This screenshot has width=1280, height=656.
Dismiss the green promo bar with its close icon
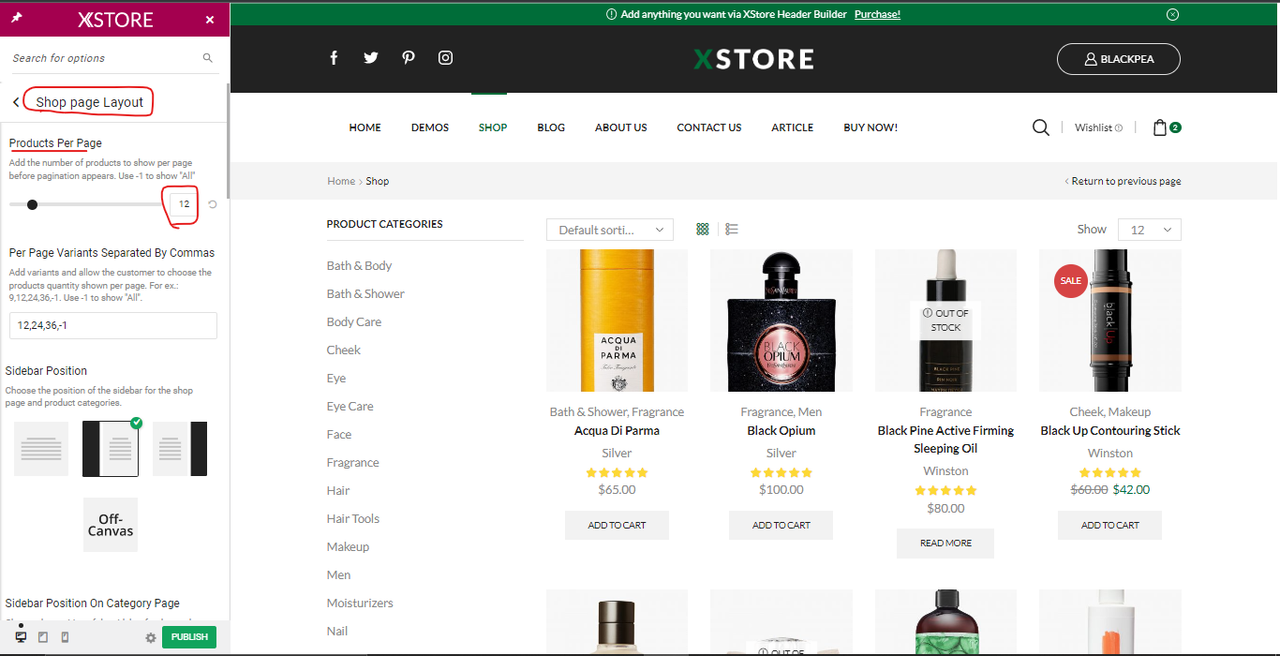click(1173, 14)
